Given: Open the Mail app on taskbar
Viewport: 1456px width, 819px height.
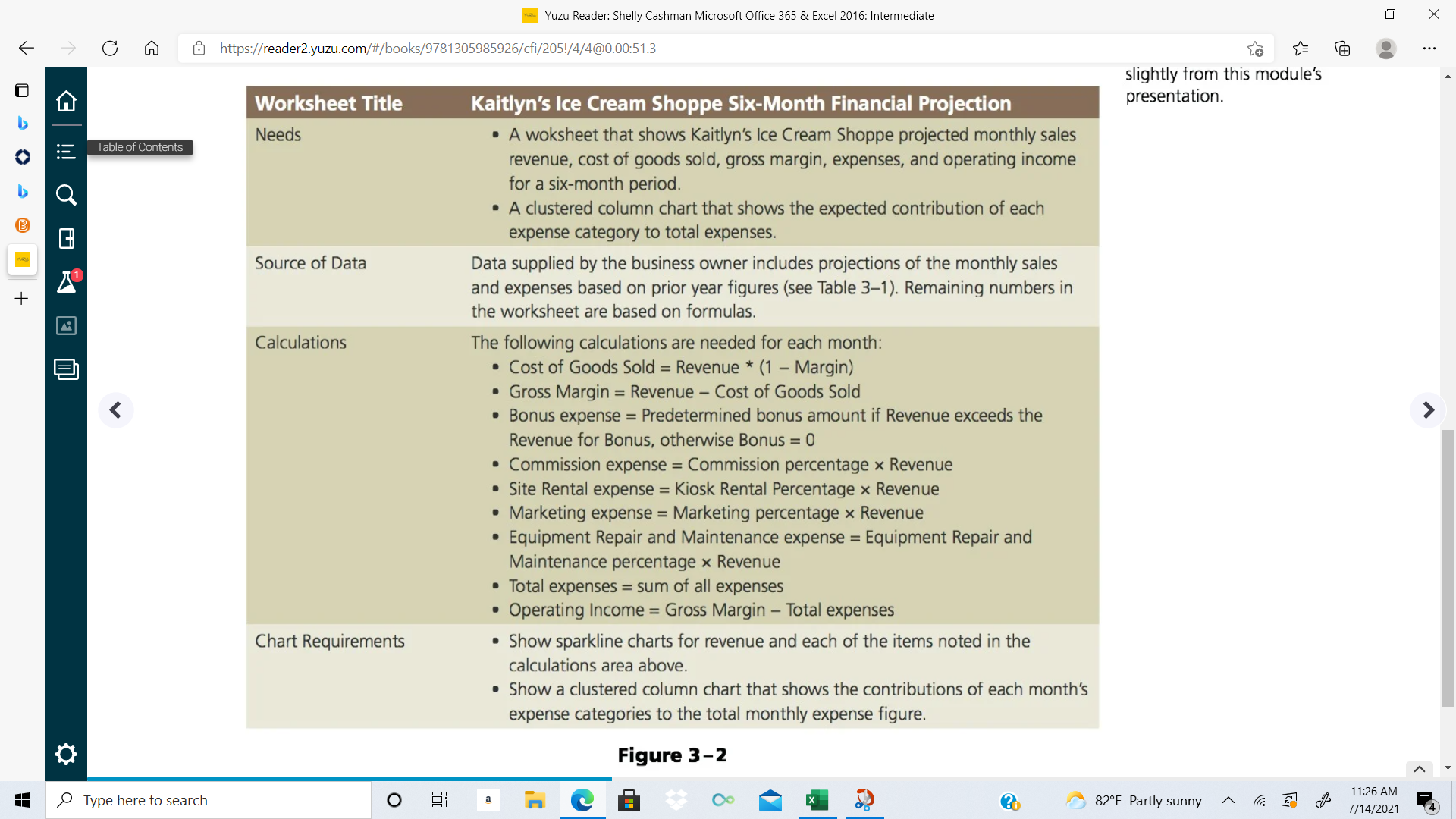Looking at the screenshot, I should 770,800.
